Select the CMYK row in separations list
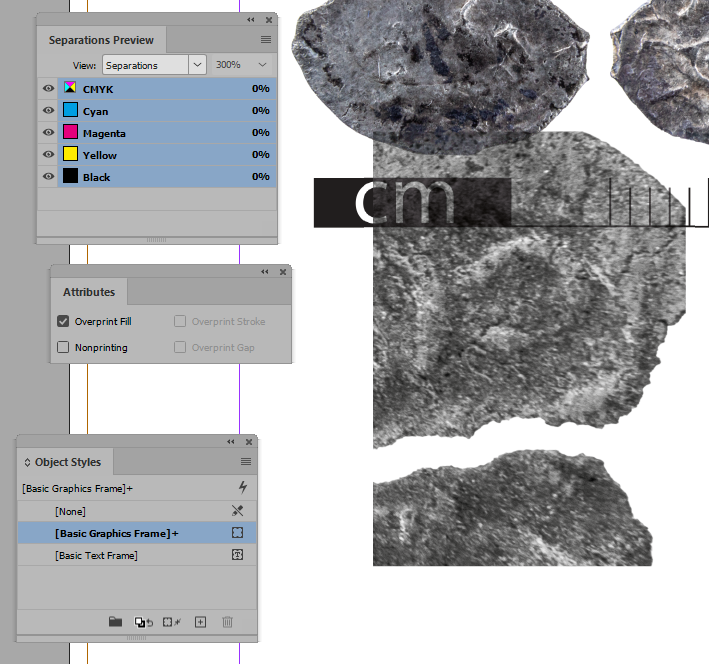 [x=167, y=89]
